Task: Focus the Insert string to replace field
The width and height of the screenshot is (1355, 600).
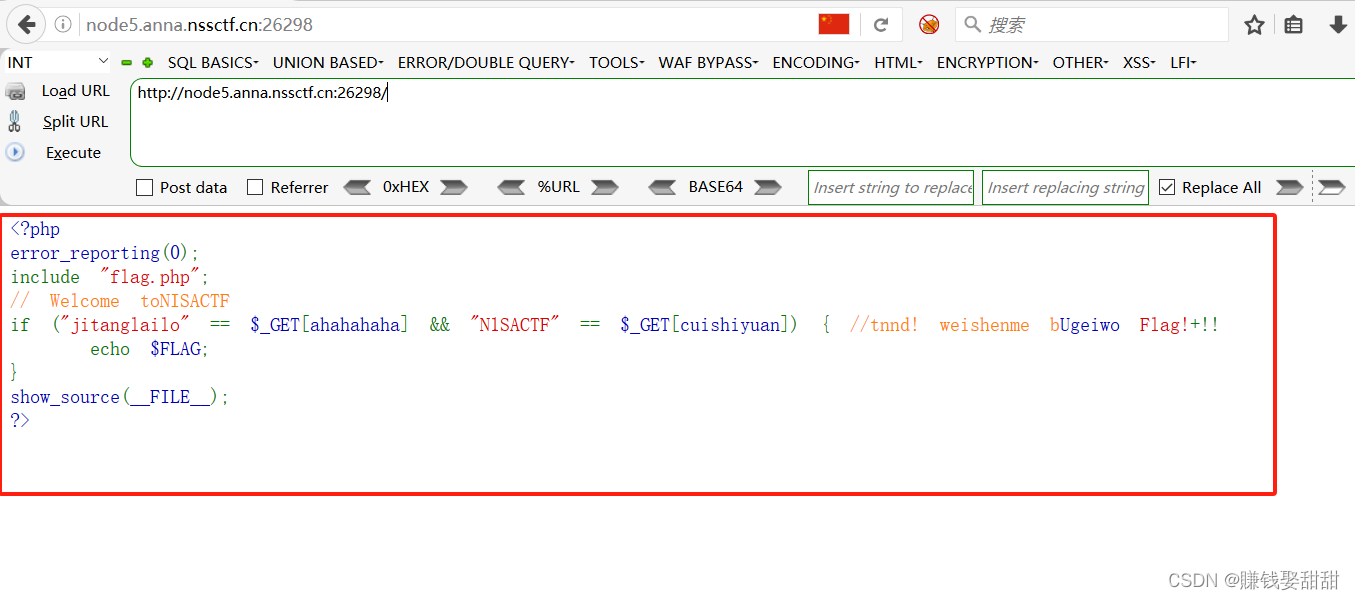Action: click(891, 187)
